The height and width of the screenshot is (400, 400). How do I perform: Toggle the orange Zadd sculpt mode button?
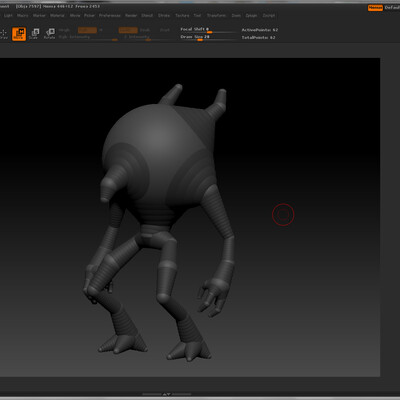click(x=128, y=30)
